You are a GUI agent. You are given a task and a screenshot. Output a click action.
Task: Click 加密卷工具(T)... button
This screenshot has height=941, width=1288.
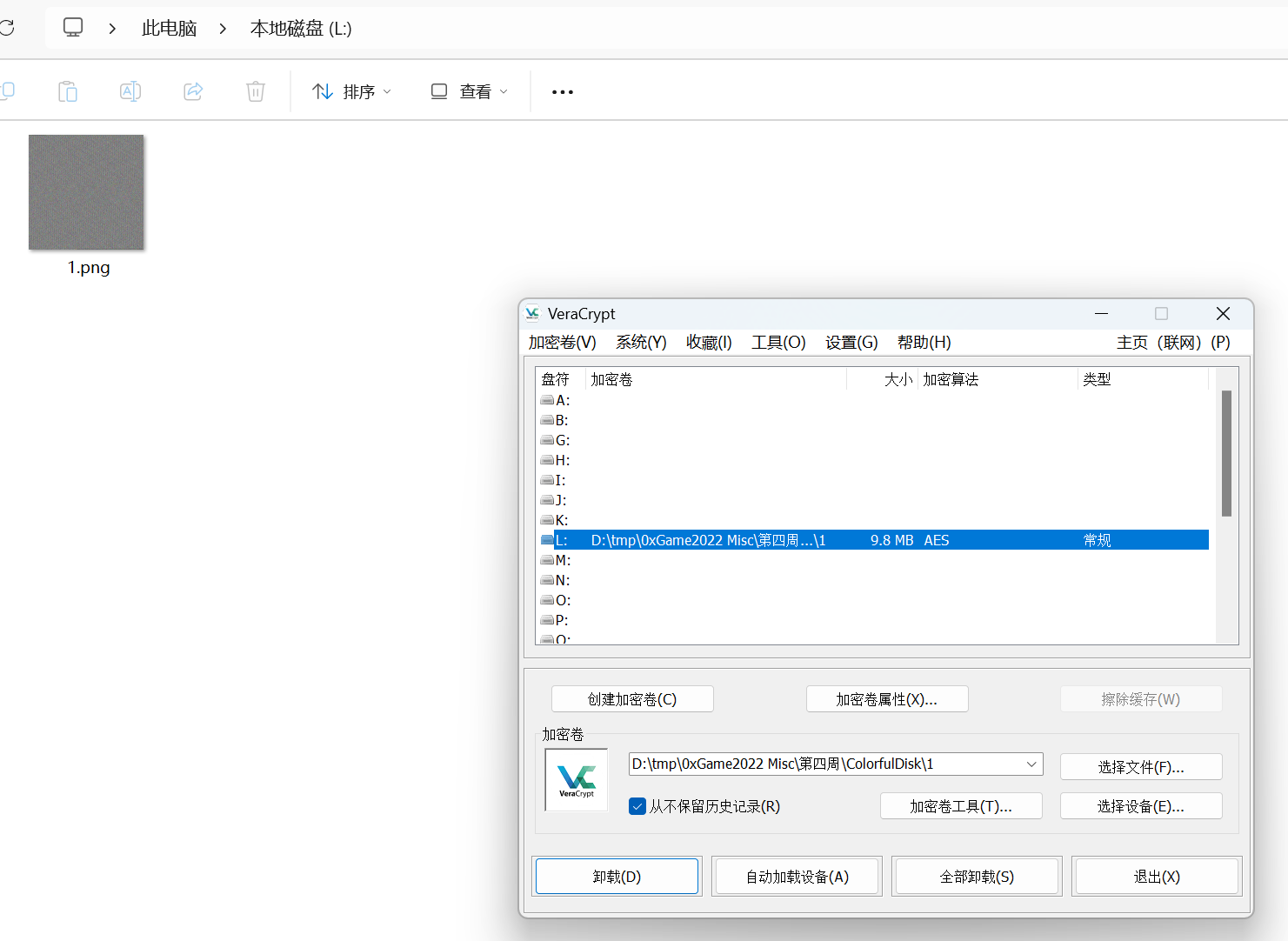[x=961, y=806]
